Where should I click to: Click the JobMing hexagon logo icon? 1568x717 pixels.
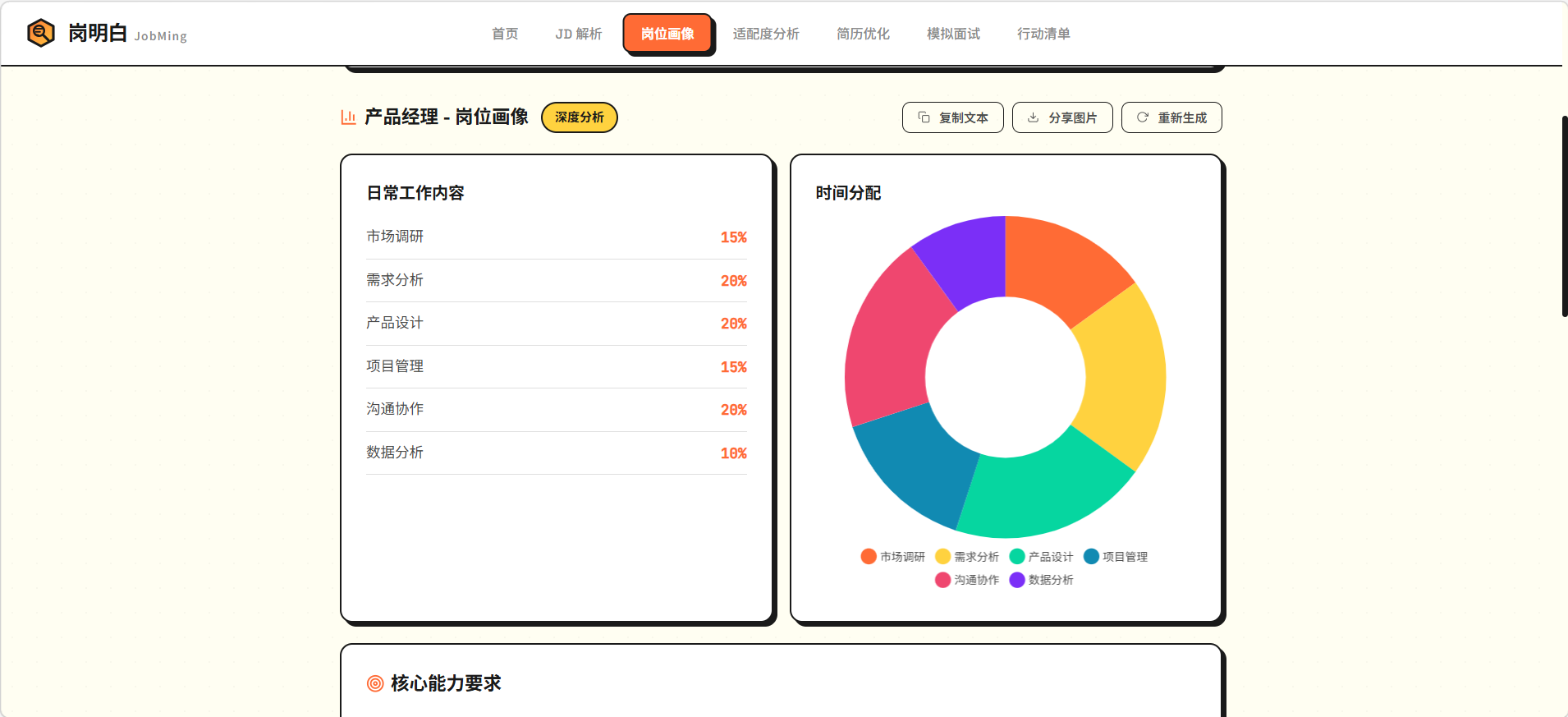[40, 33]
